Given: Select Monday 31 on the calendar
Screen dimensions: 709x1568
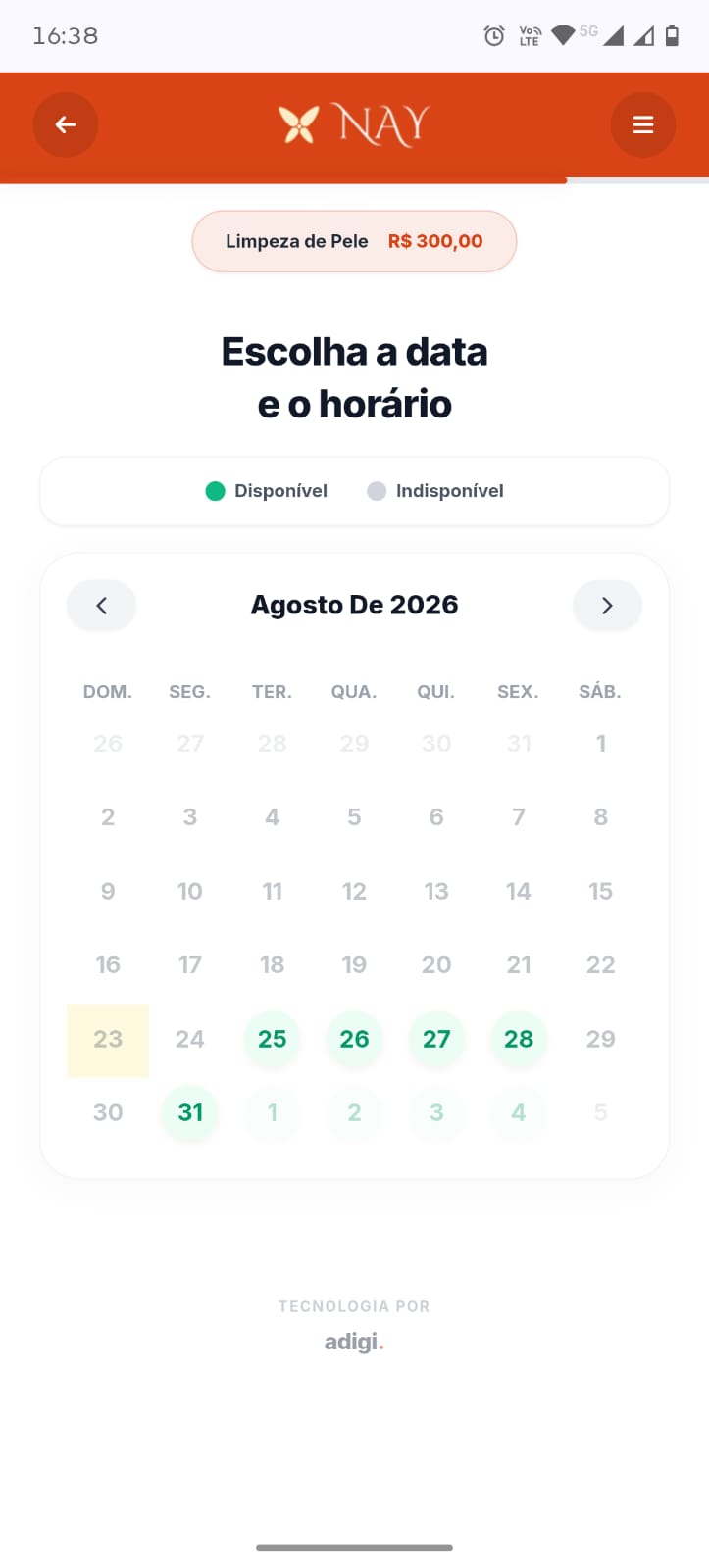Looking at the screenshot, I should tap(190, 1112).
